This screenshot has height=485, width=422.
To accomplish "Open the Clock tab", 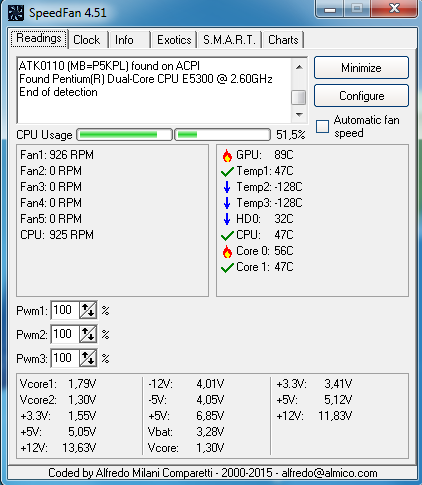I will pyautogui.click(x=87, y=40).
